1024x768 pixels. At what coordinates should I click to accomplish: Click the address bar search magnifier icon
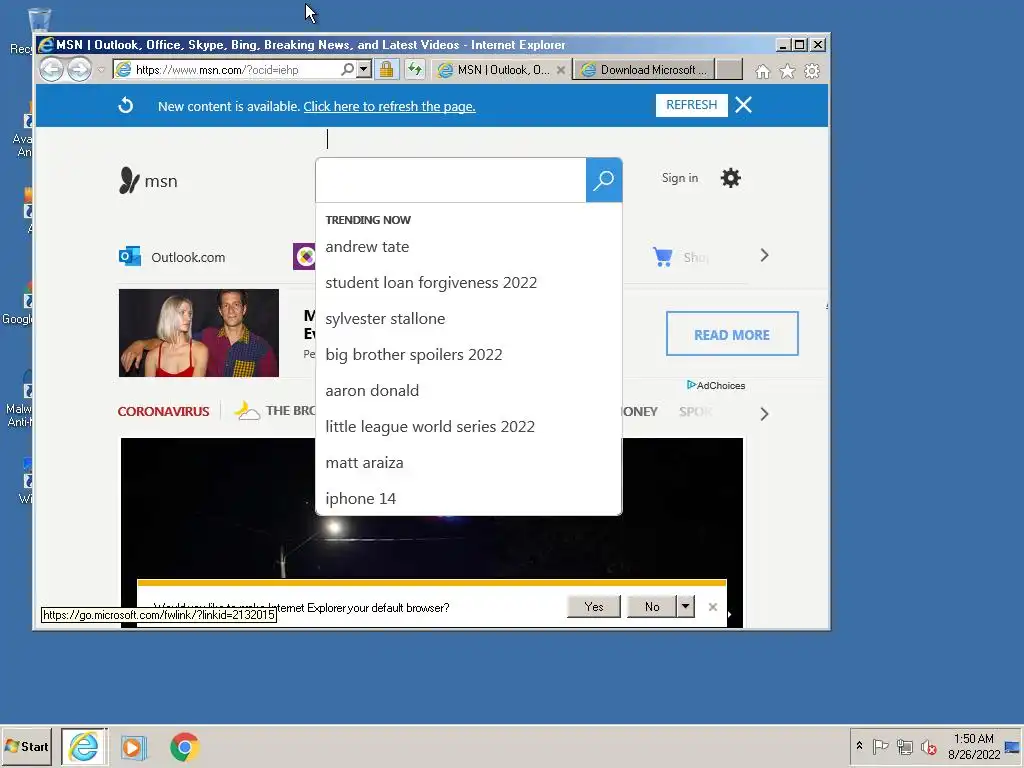[x=347, y=69]
